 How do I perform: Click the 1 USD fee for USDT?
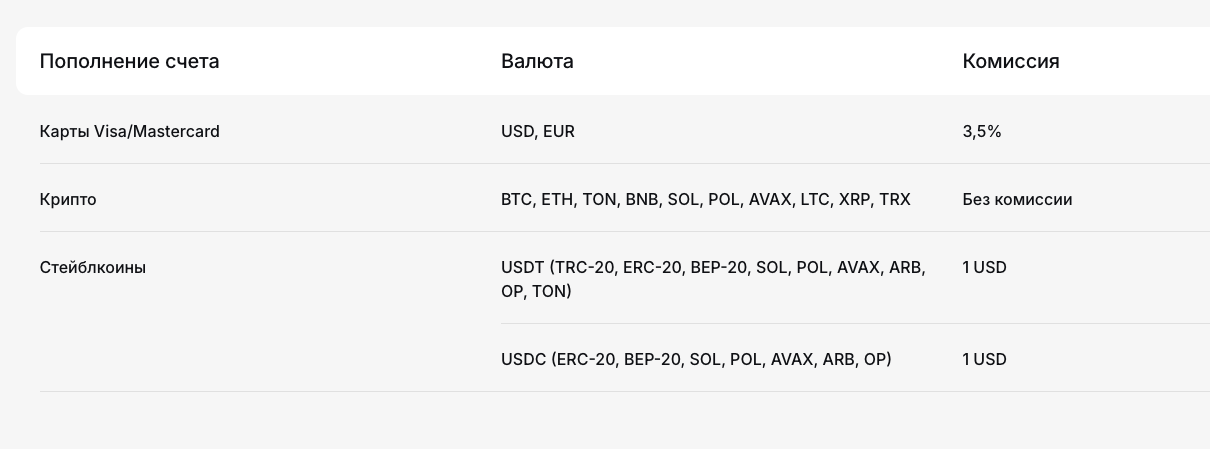(x=984, y=267)
